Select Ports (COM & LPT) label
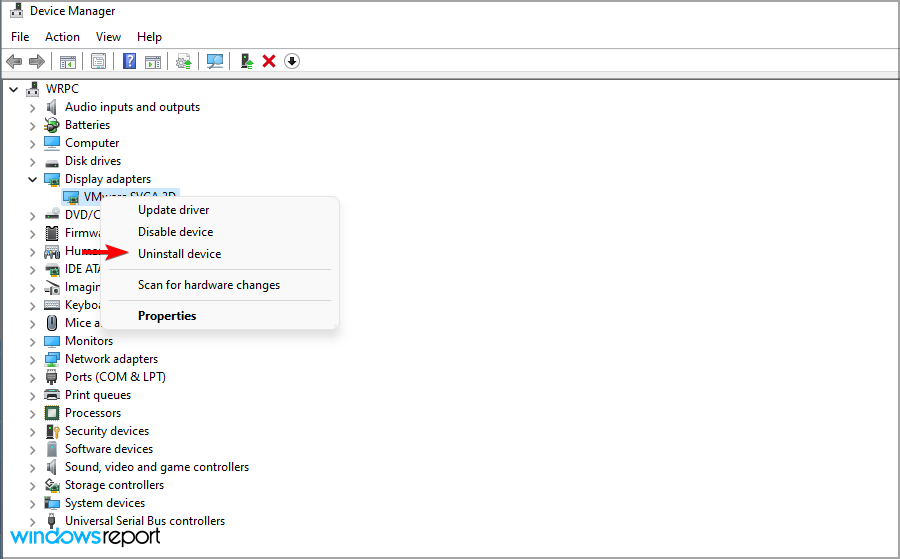900x559 pixels. coord(115,376)
